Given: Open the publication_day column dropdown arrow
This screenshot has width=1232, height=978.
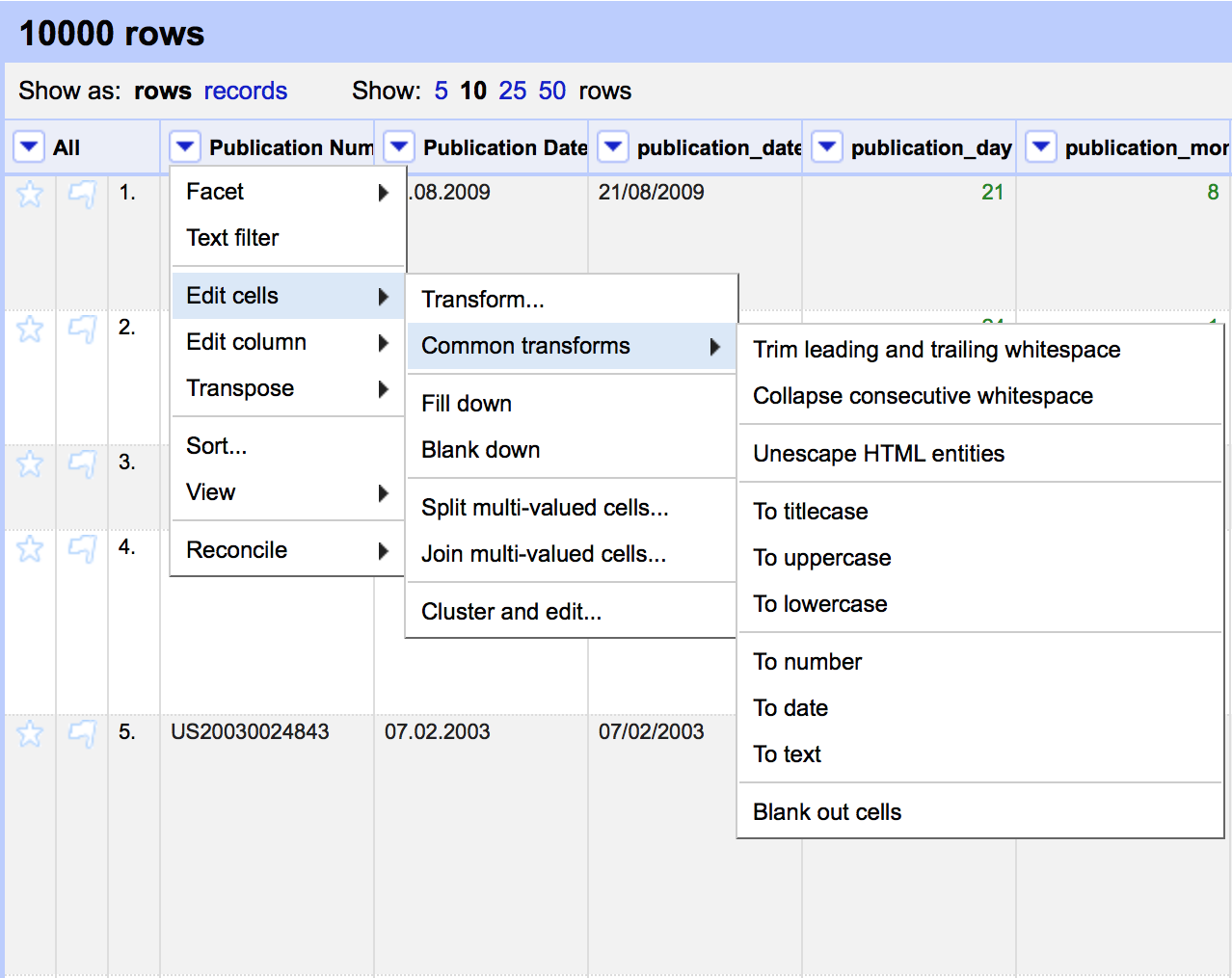Looking at the screenshot, I should pos(827,147).
